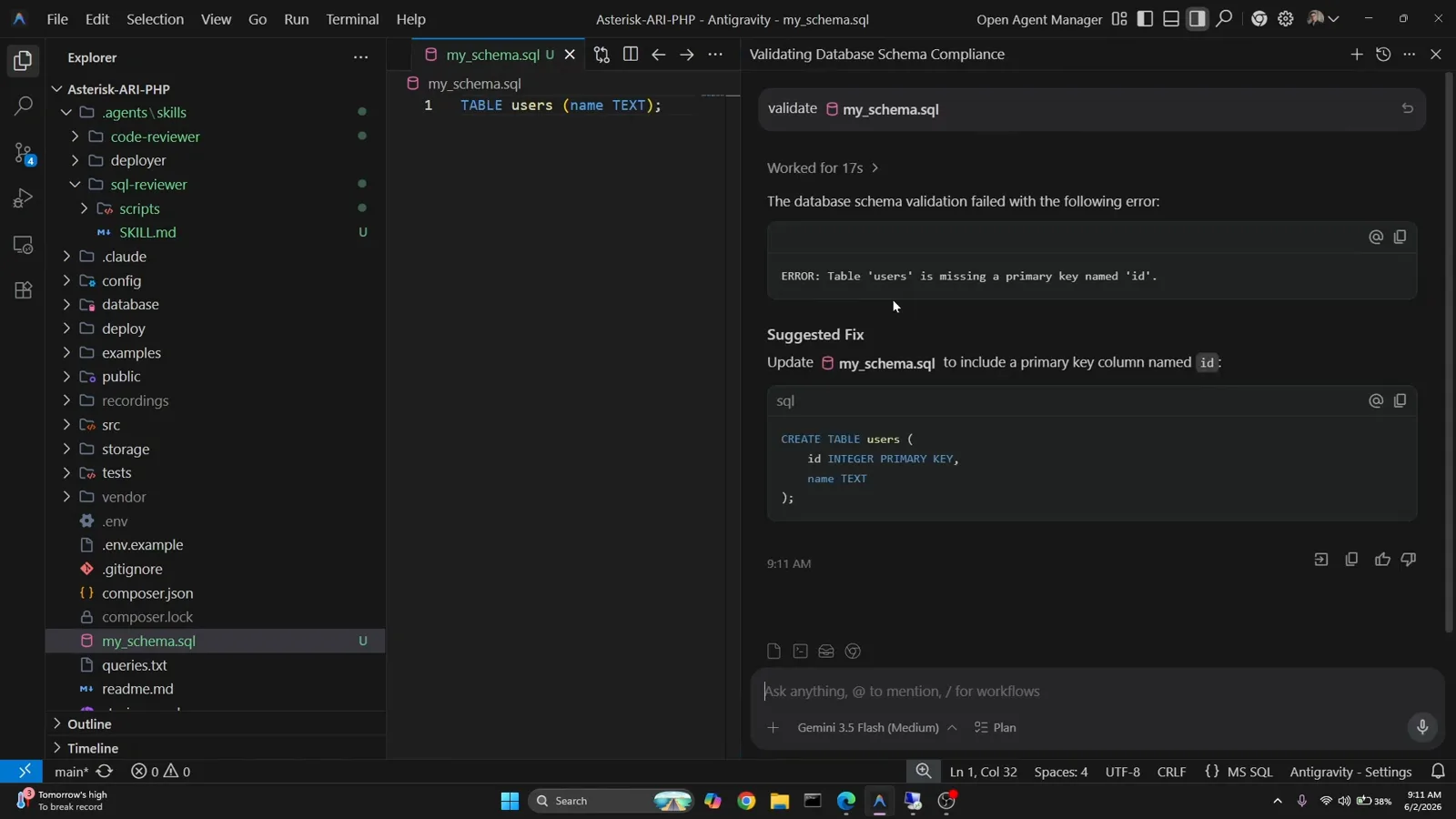Split the editor to the right

tap(630, 55)
